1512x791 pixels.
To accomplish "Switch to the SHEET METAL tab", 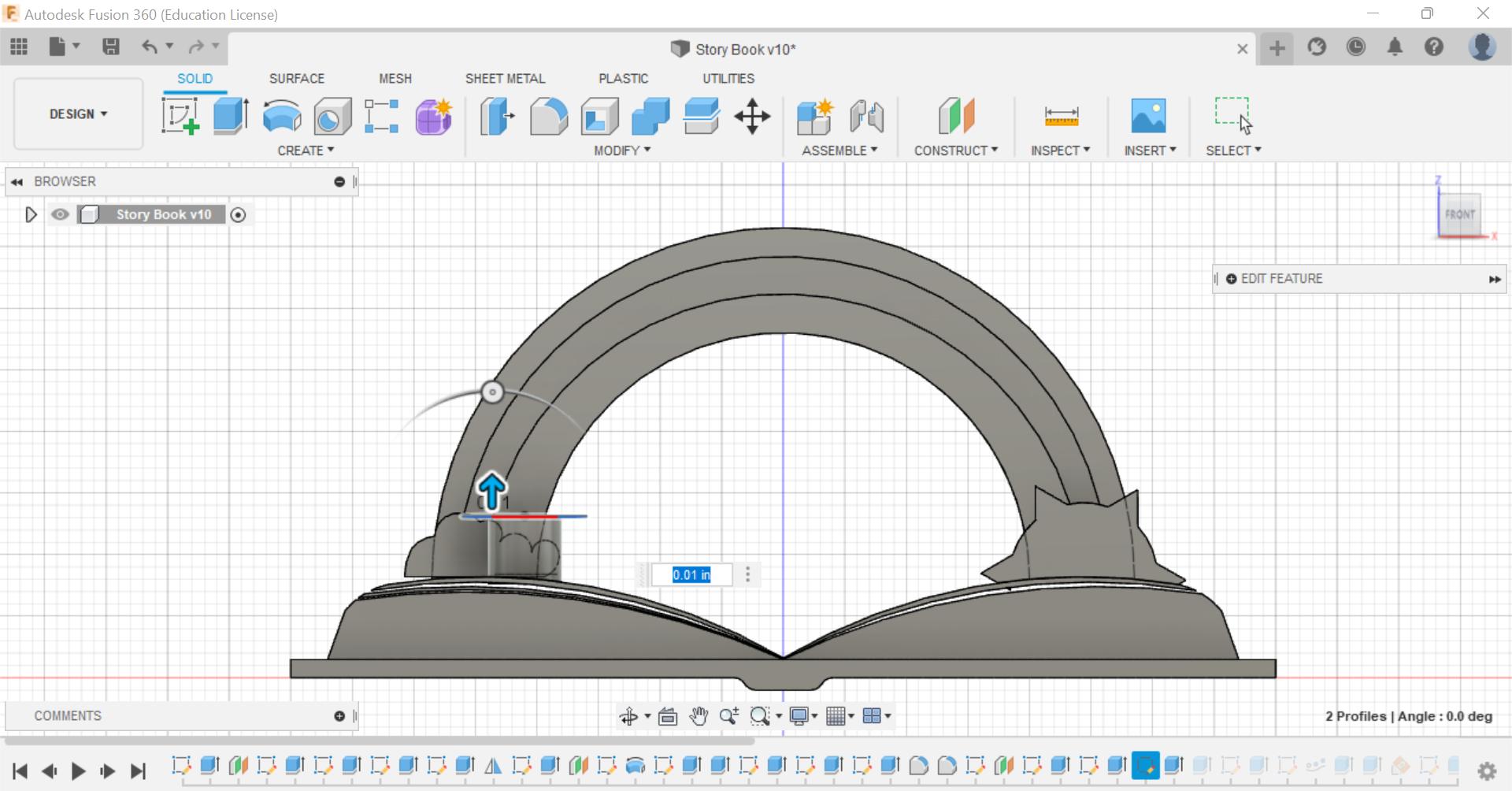I will coord(505,79).
